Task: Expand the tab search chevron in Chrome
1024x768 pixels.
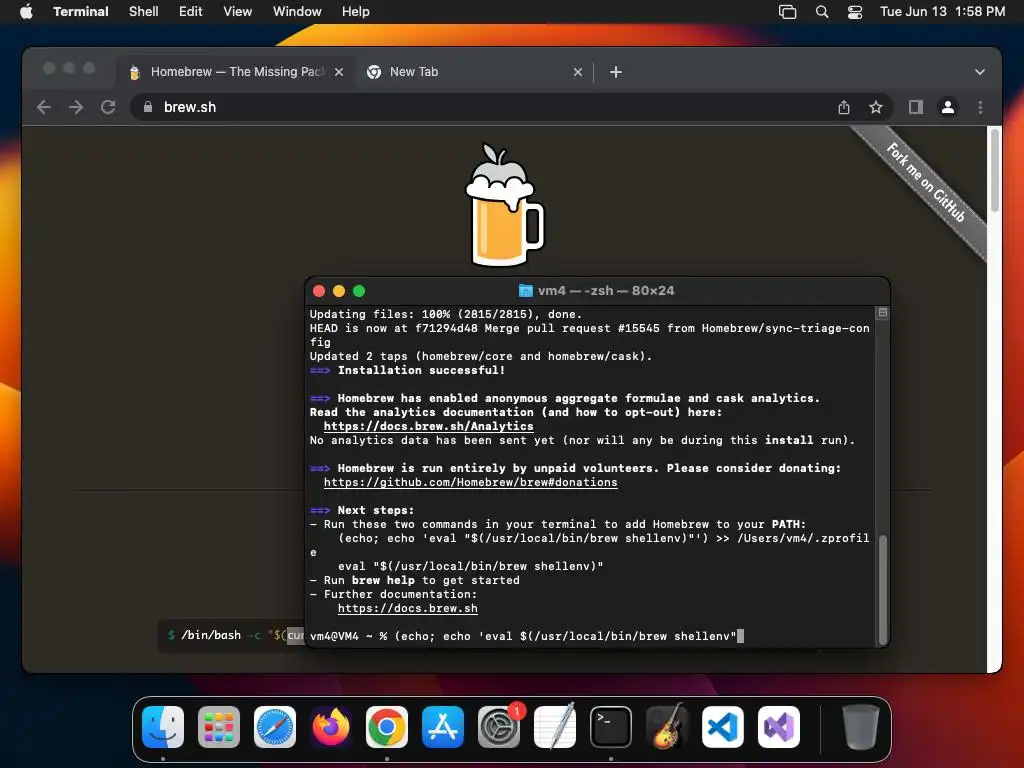Action: click(980, 72)
